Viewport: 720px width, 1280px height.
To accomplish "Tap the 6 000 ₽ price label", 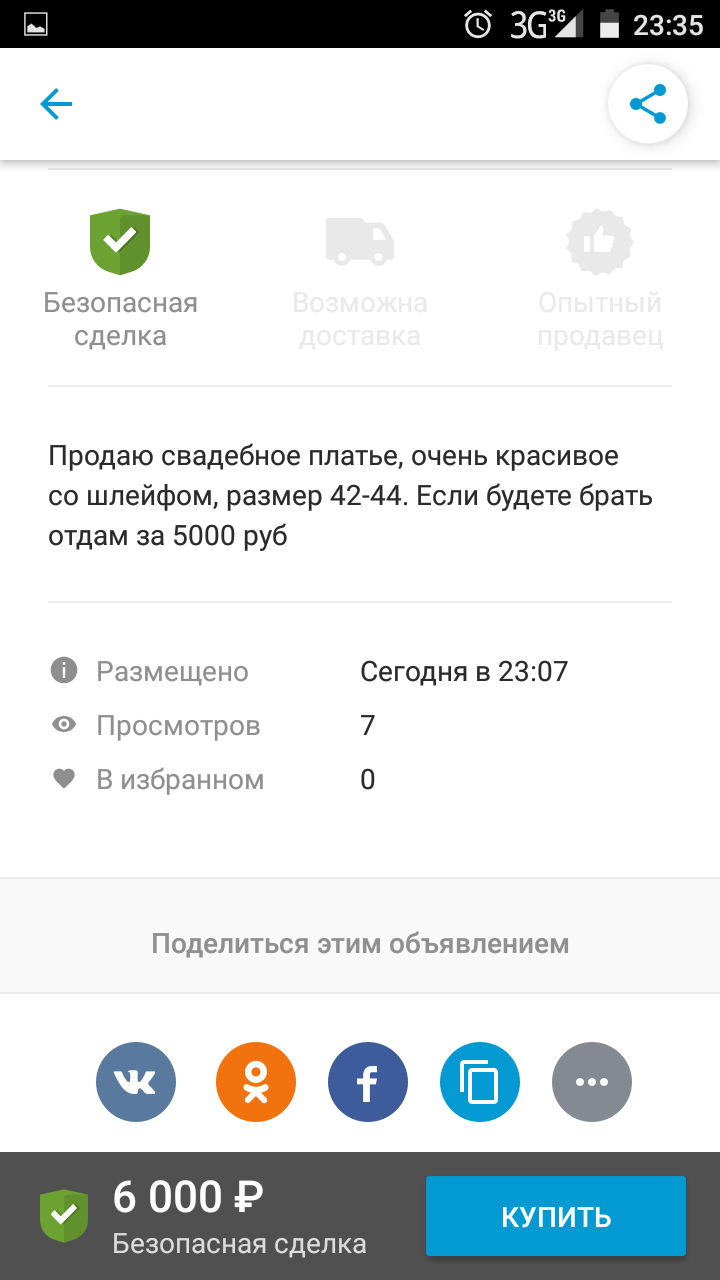I will click(x=188, y=1197).
